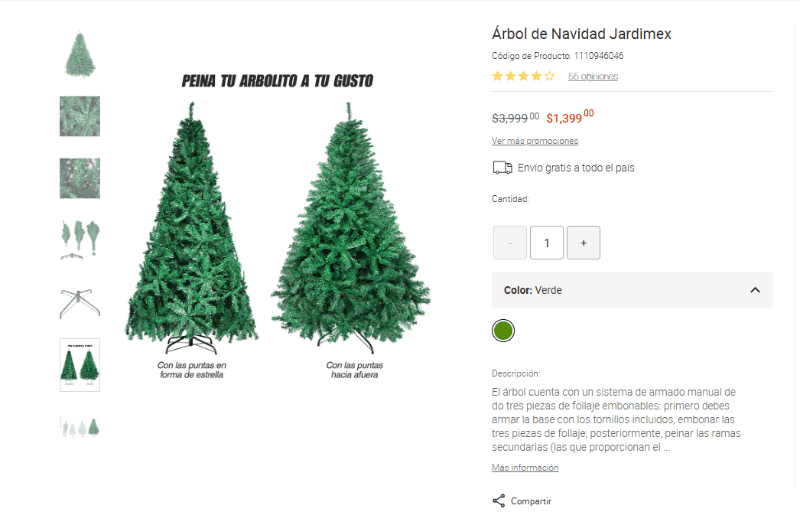800x525 pixels.
Task: Select third thumbnail of branch detail
Action: [80, 178]
